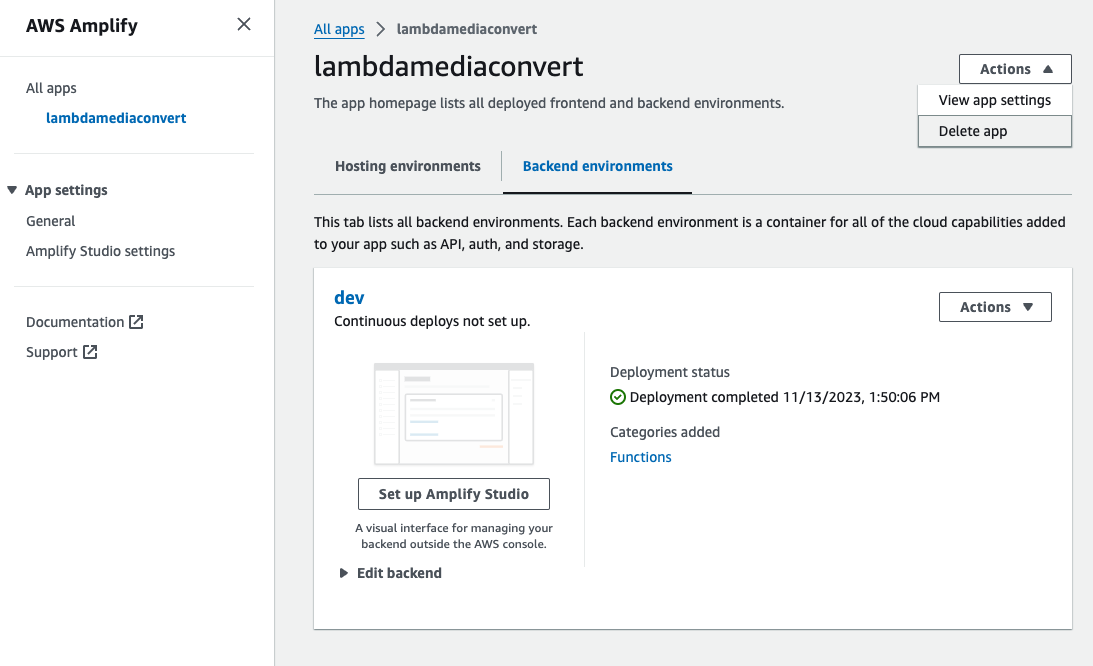1093x666 pixels.
Task: Expand the Edit backend section
Action: click(x=343, y=573)
